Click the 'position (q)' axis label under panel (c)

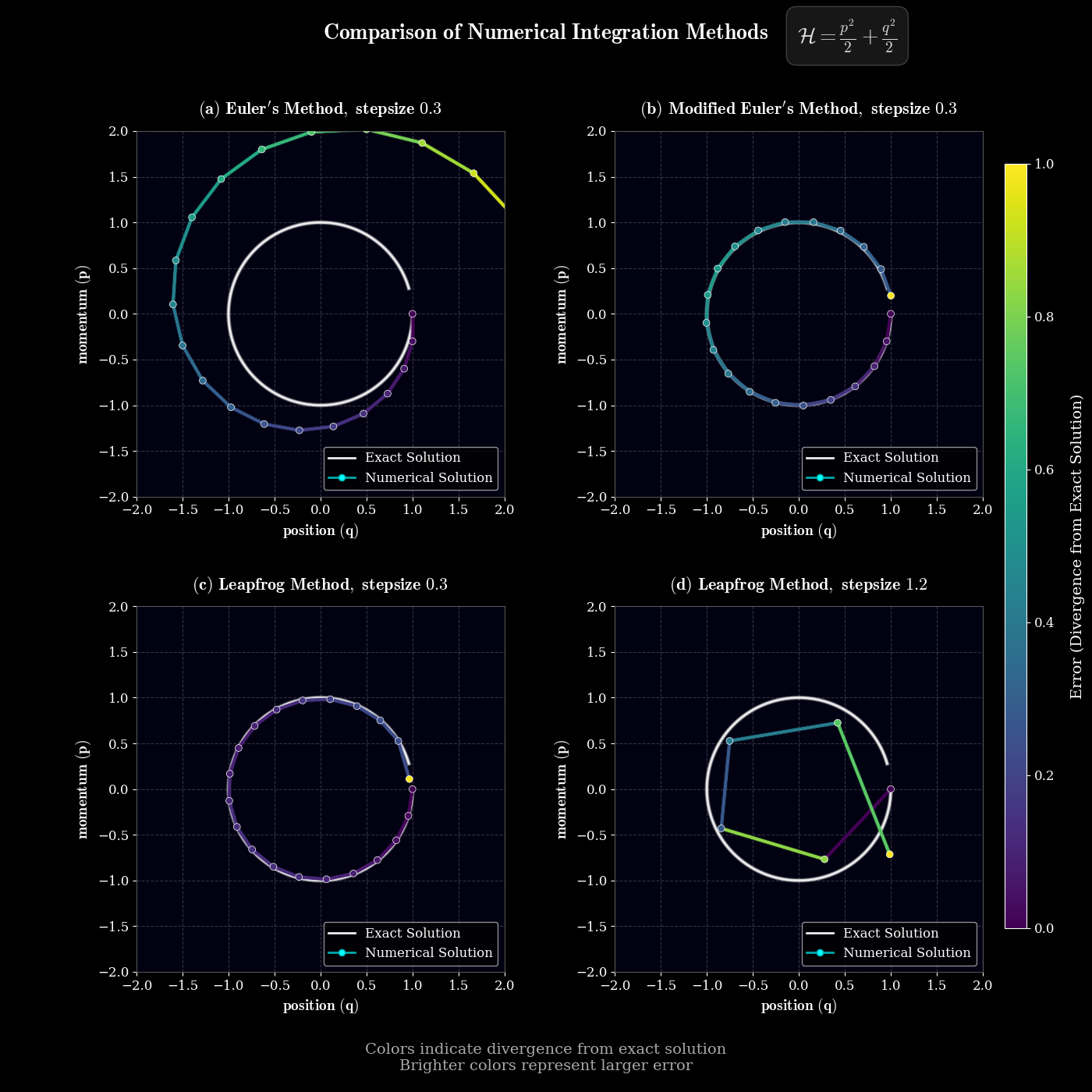click(321, 1005)
